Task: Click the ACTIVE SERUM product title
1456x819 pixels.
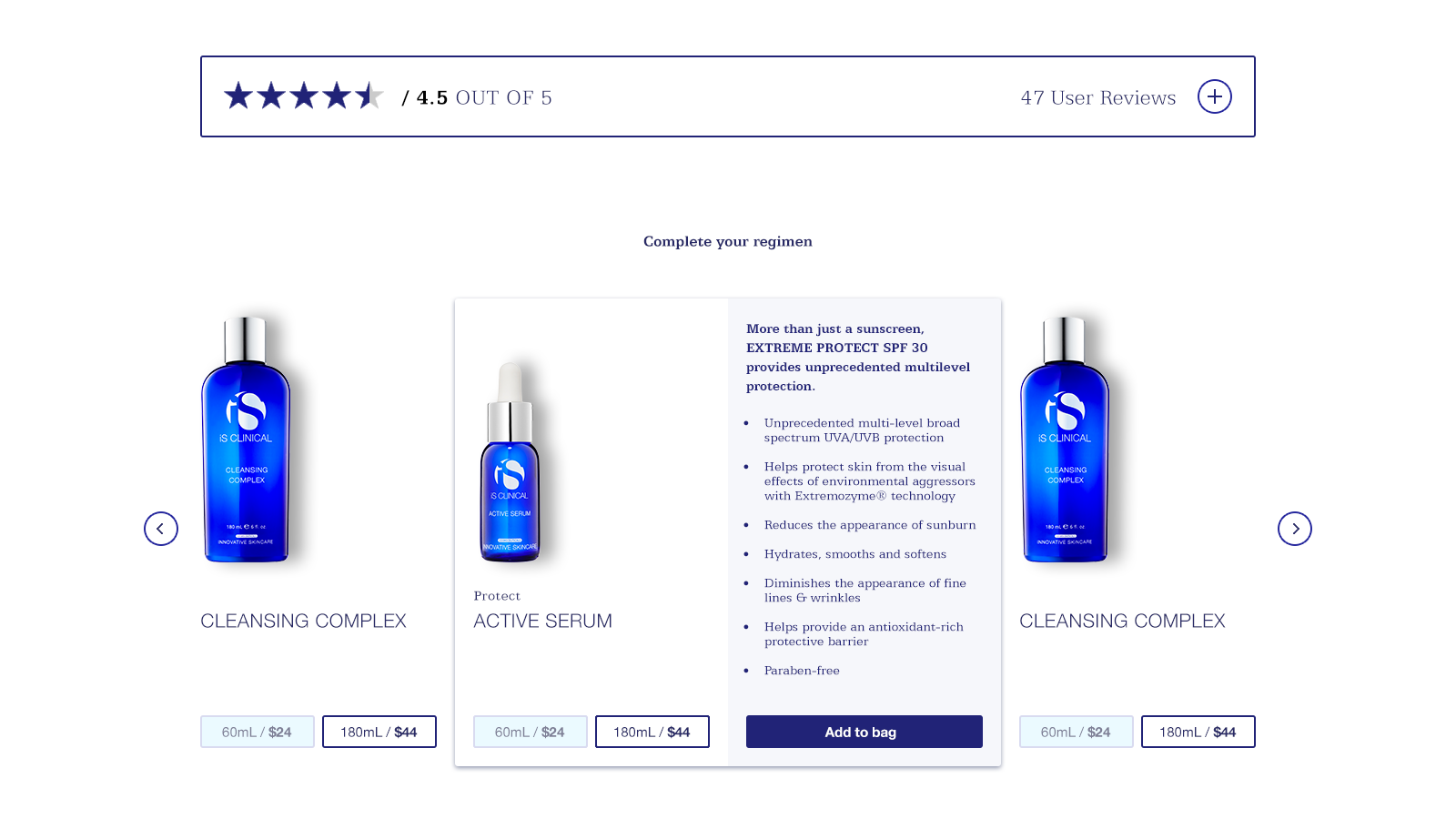Action: pos(543,621)
